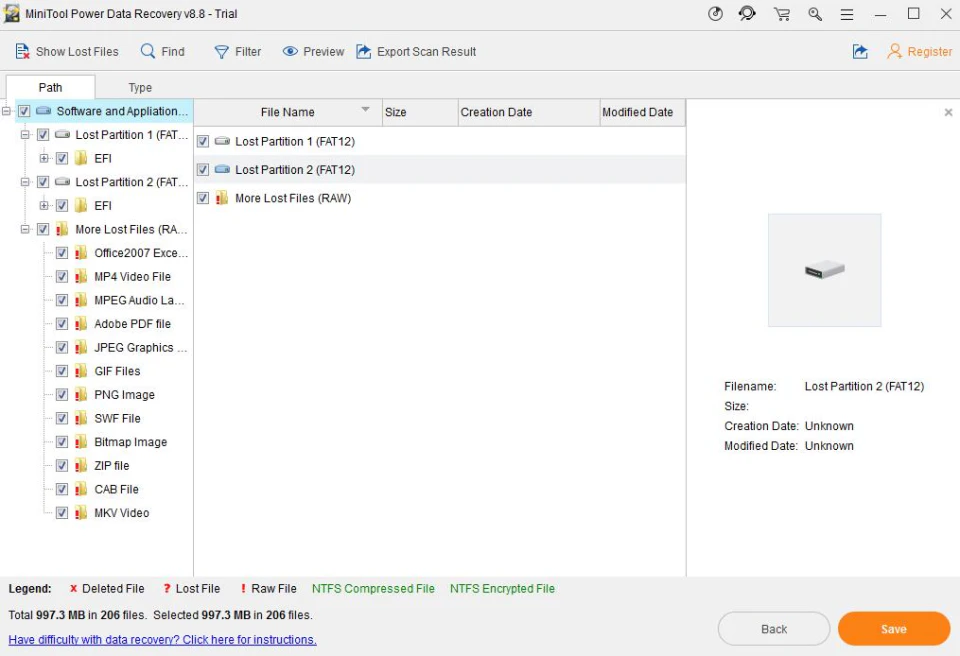Toggle the More Lost Files checkbox in the tree
This screenshot has height=656, width=960.
pyautogui.click(x=43, y=229)
